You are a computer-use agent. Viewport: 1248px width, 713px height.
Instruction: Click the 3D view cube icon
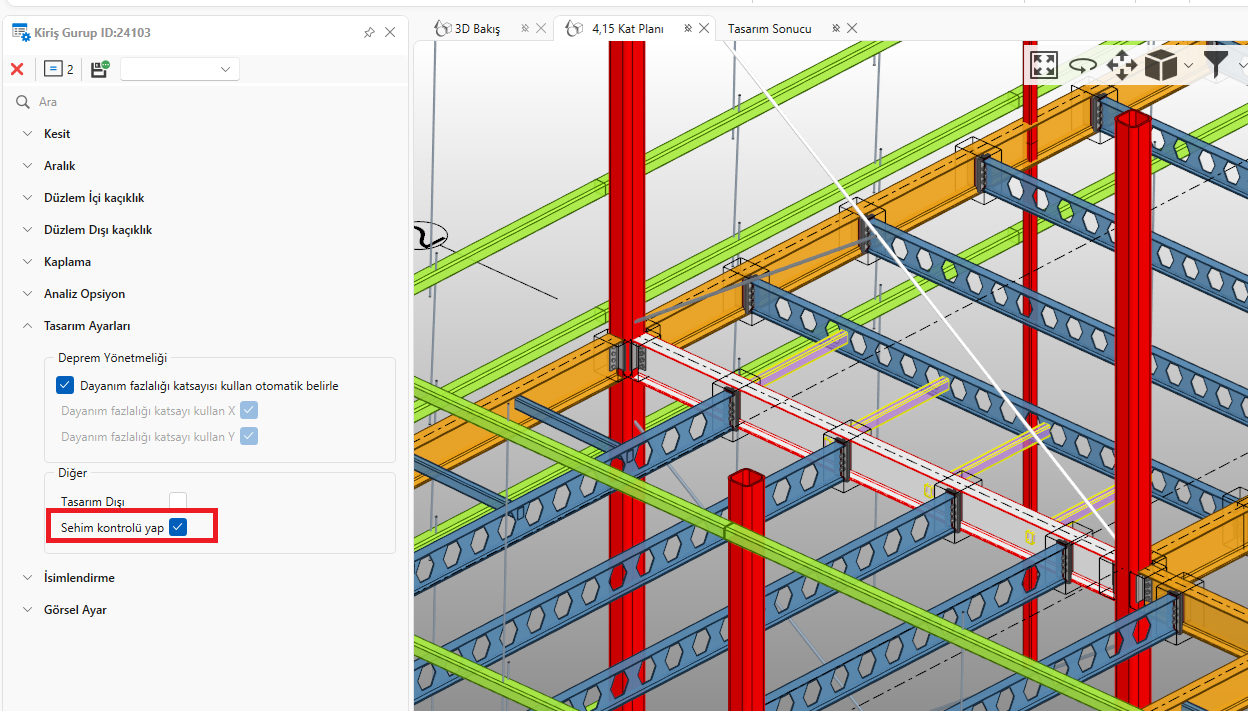click(x=1160, y=66)
